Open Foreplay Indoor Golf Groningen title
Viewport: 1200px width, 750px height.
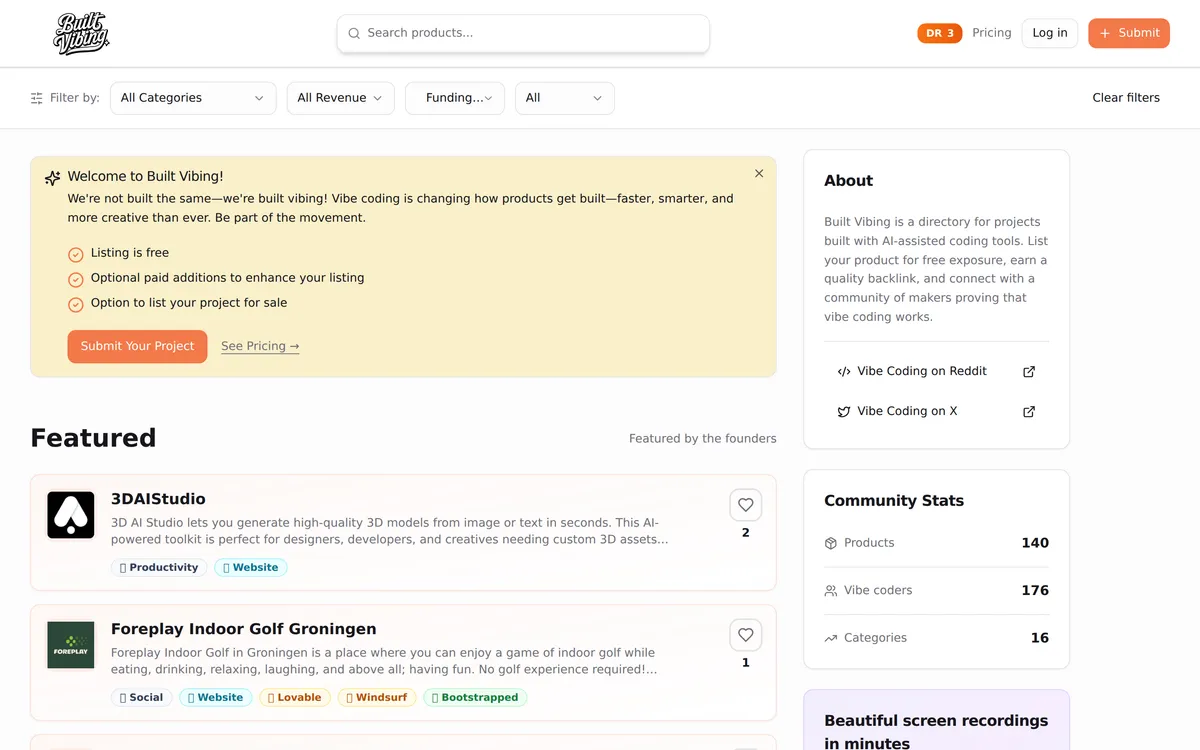pyautogui.click(x=244, y=629)
